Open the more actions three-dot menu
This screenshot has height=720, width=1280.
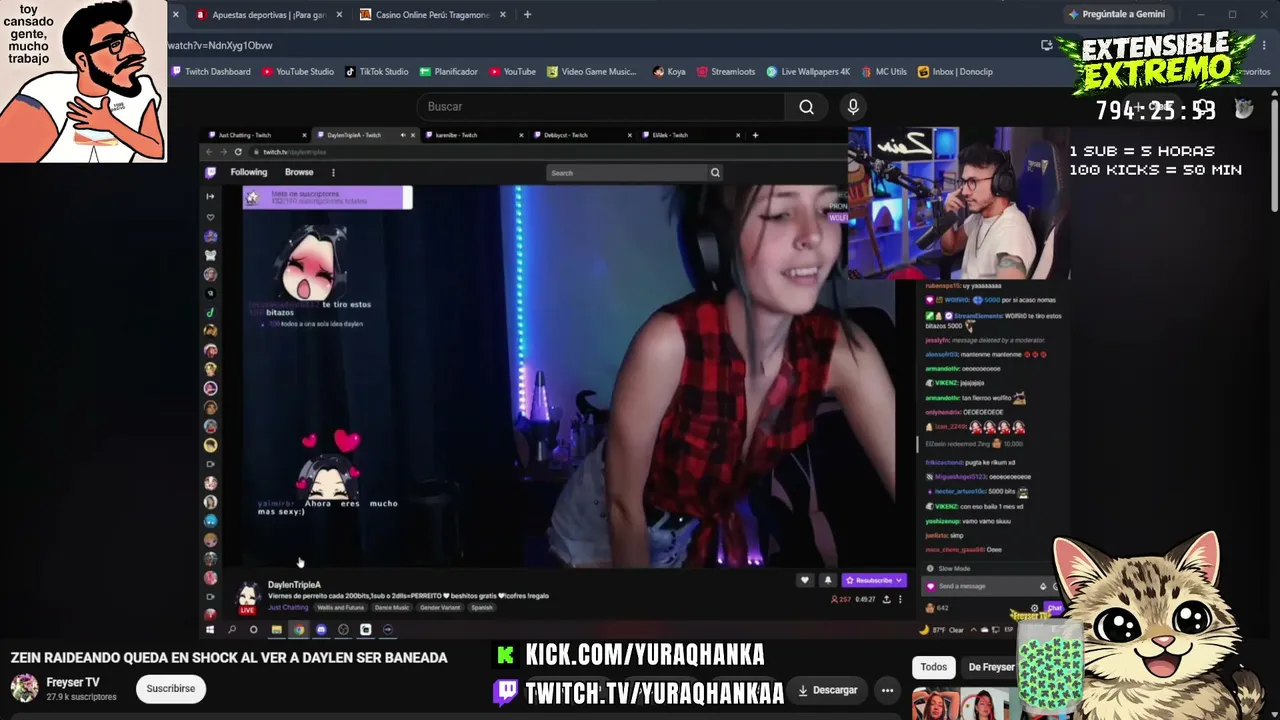(x=887, y=690)
